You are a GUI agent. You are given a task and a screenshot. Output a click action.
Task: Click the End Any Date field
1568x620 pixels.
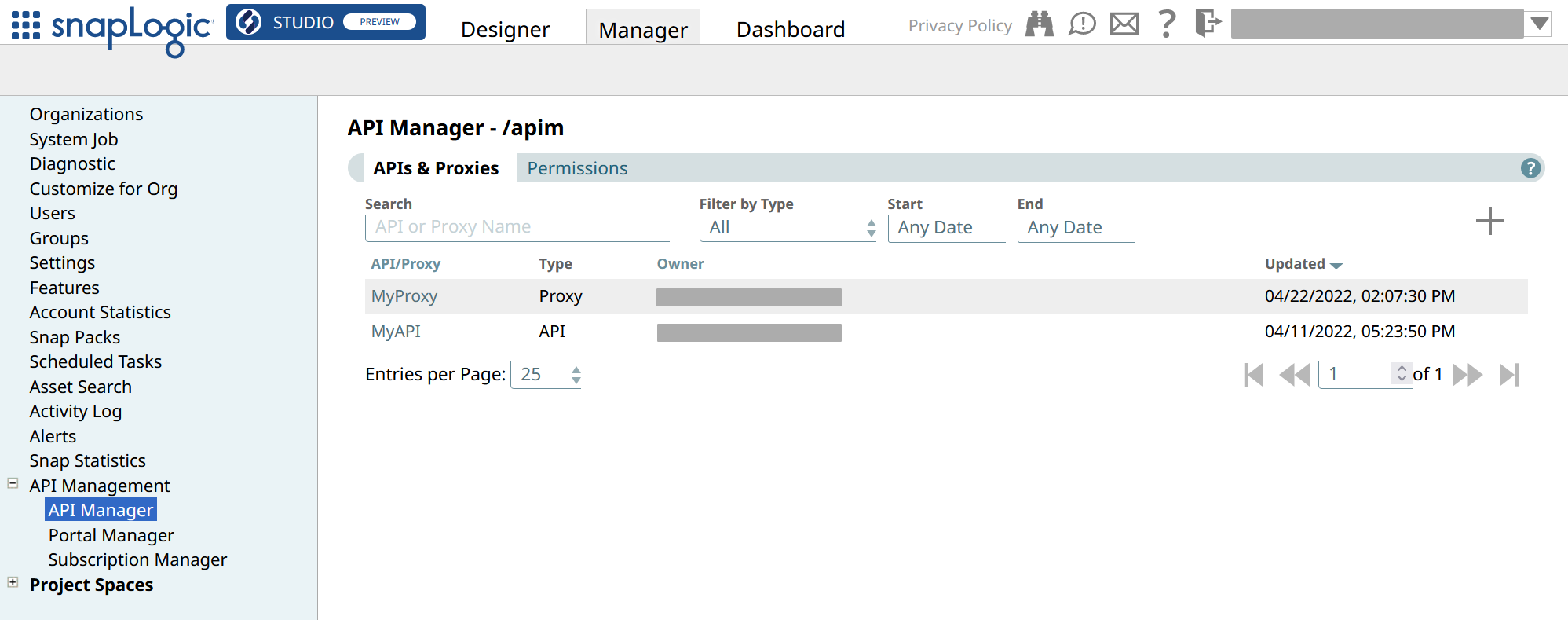click(x=1076, y=228)
